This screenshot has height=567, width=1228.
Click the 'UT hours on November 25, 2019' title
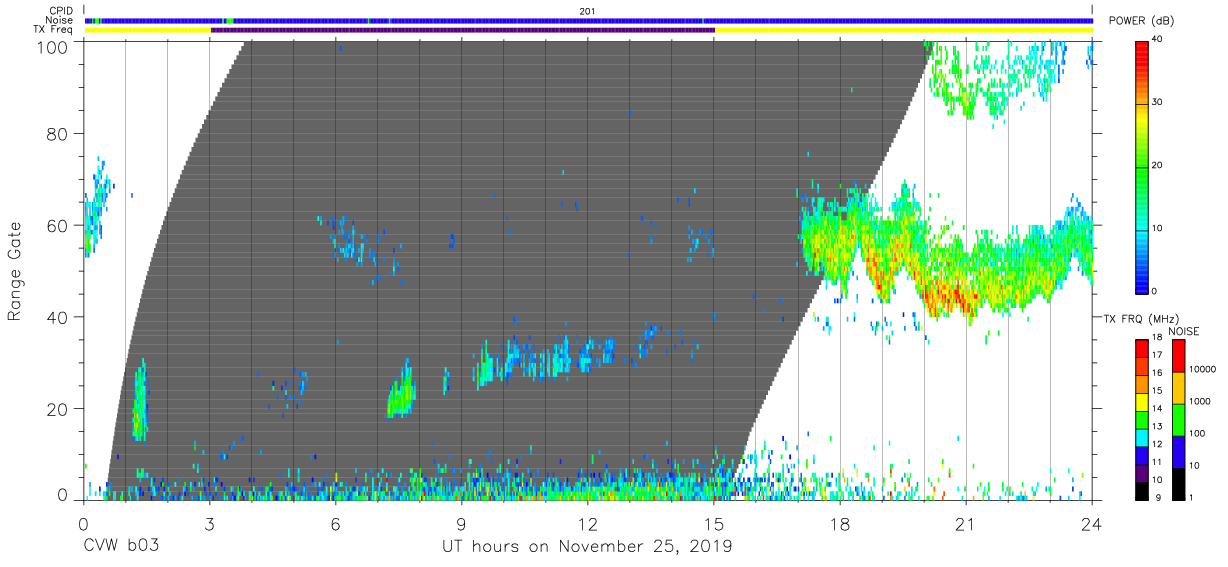tap(588, 547)
